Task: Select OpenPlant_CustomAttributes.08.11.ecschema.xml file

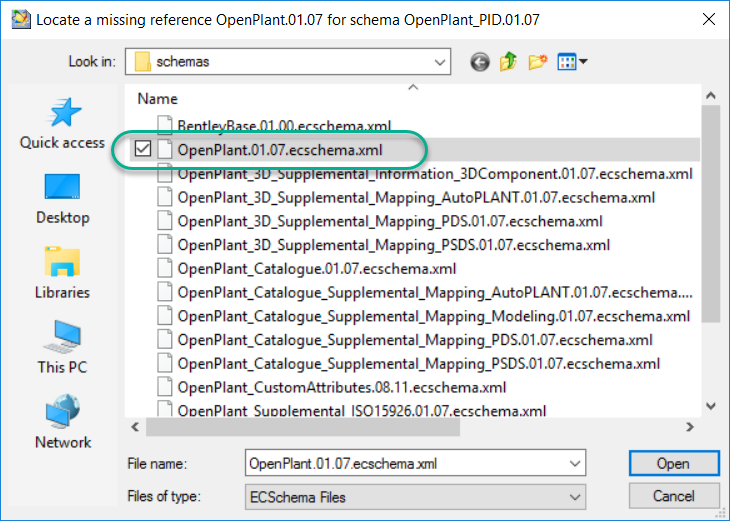Action: coord(342,388)
